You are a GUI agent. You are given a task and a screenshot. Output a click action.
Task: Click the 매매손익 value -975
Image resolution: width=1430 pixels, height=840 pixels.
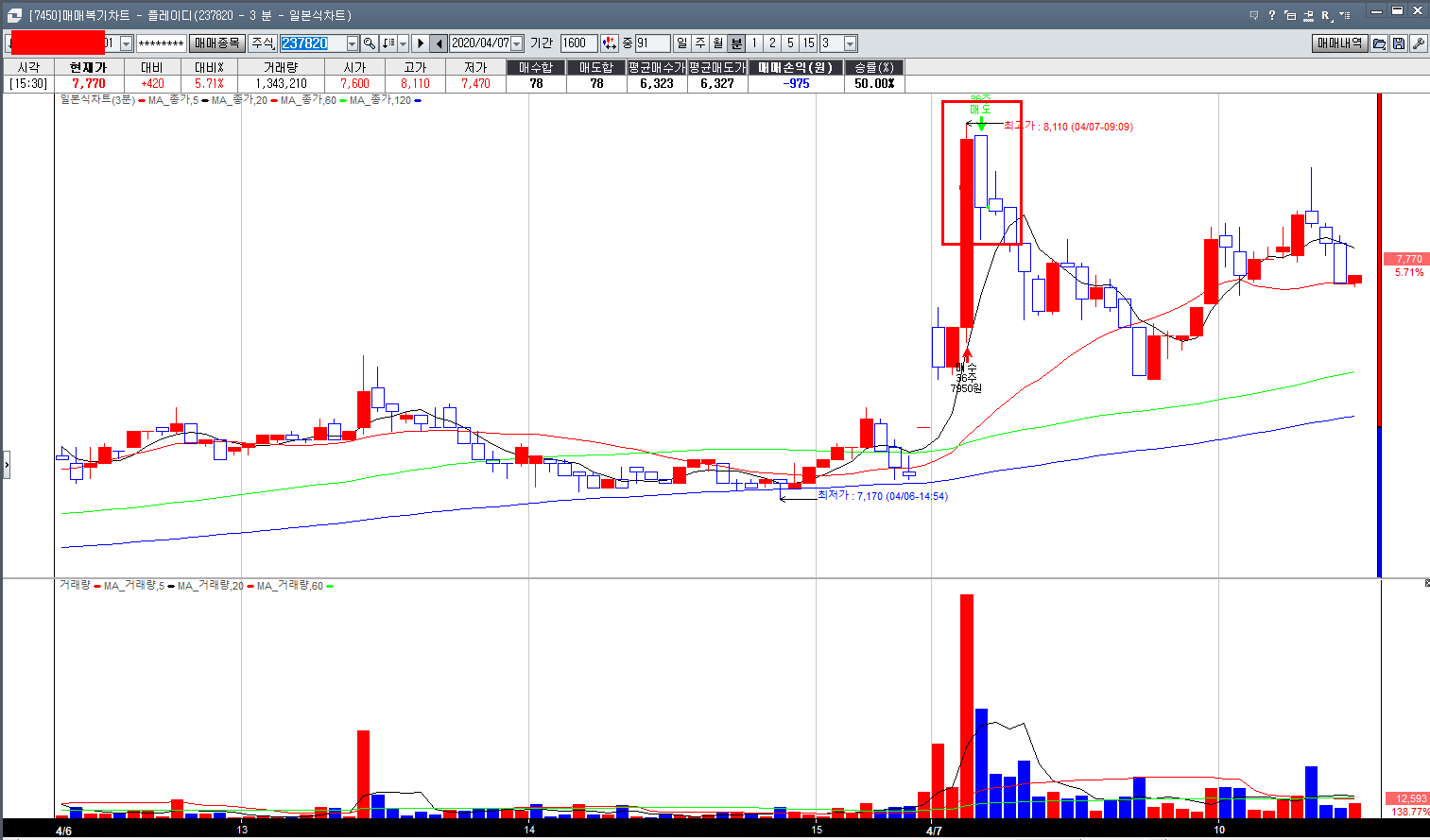(796, 83)
